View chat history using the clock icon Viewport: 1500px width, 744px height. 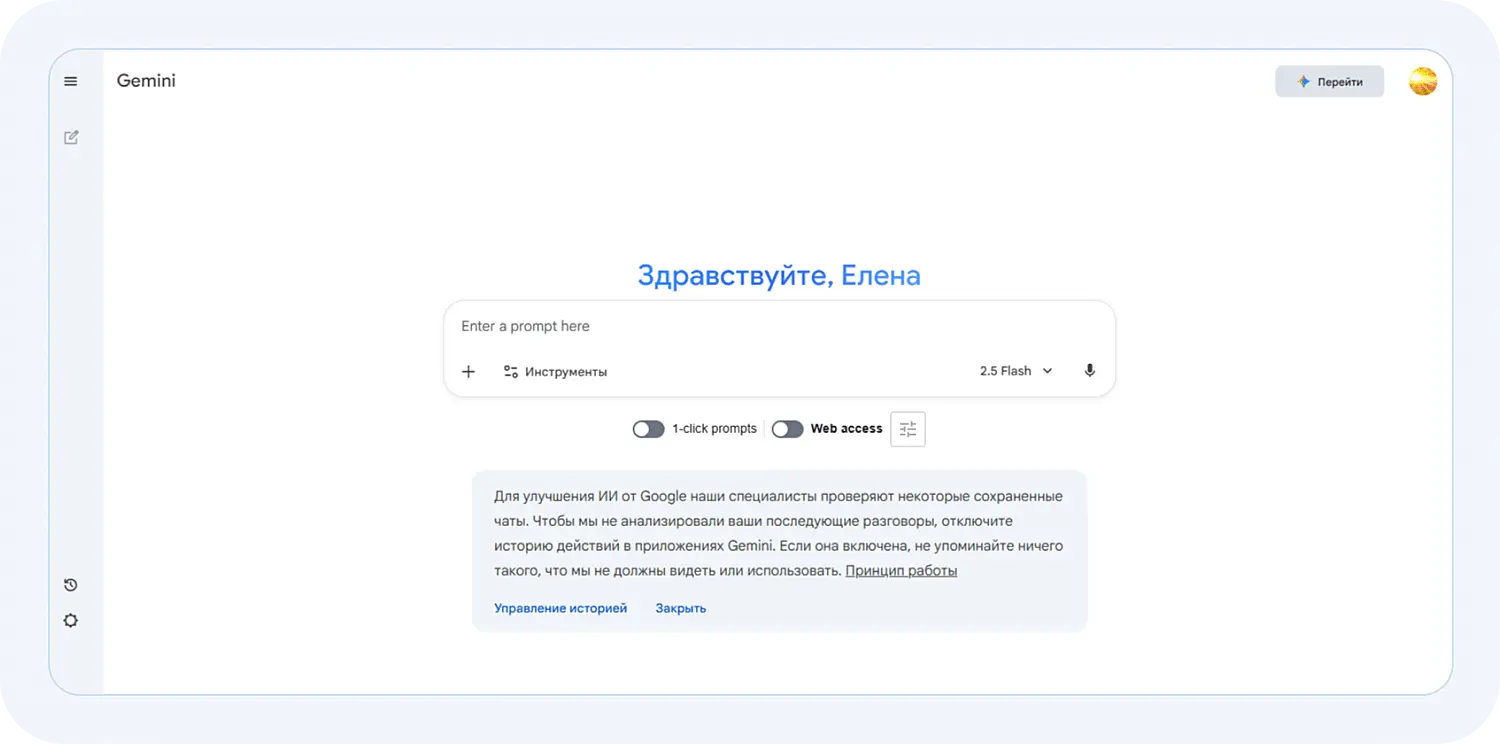(70, 584)
